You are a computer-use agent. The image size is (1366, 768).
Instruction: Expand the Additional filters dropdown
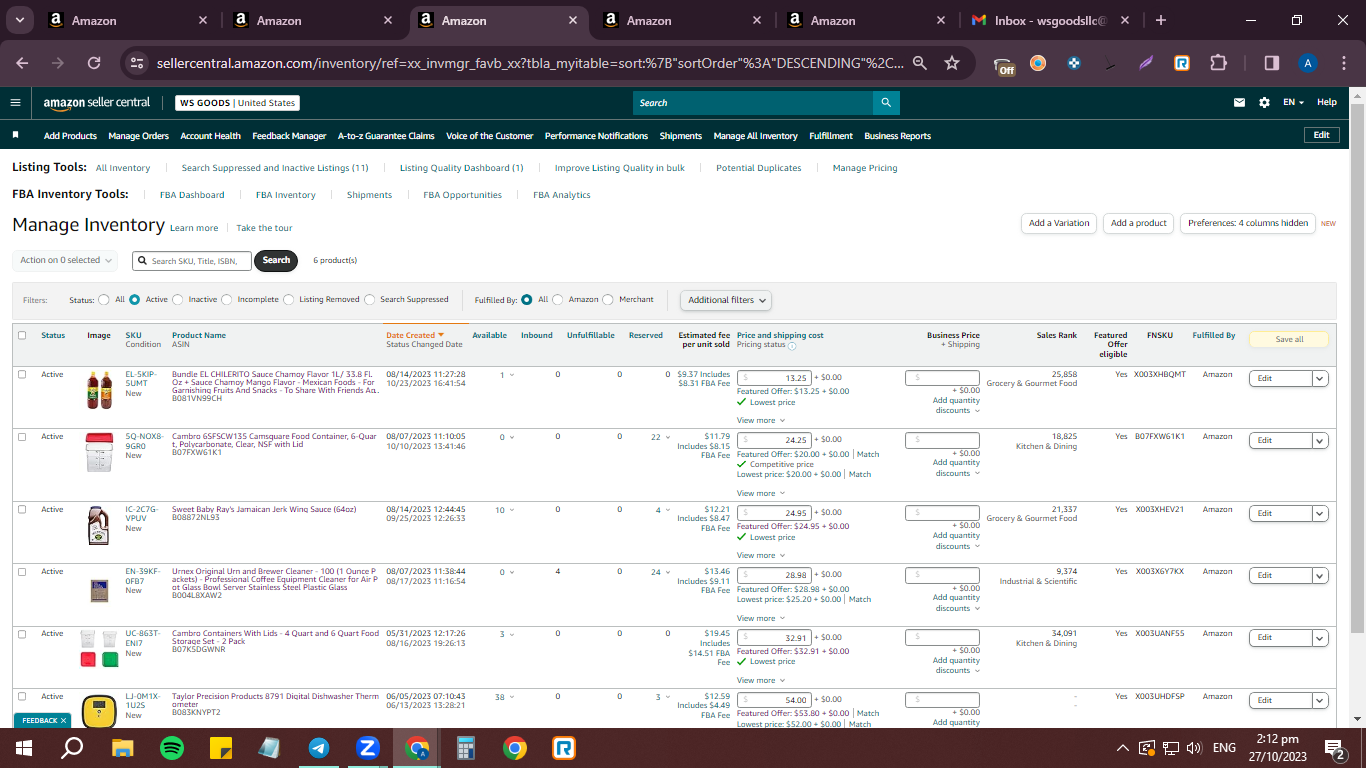tap(726, 300)
